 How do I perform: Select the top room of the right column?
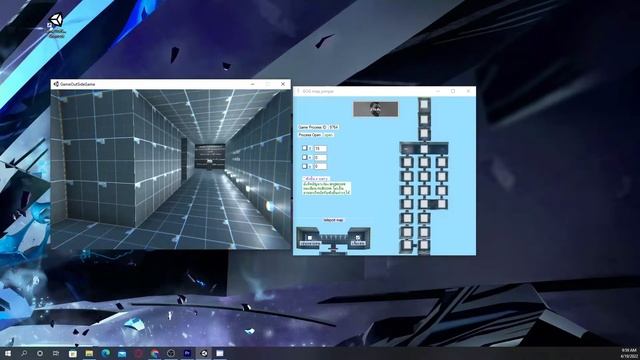pyautogui.click(x=441, y=162)
